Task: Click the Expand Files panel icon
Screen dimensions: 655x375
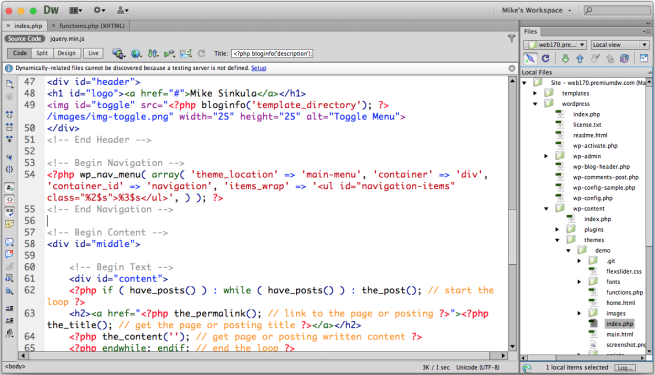Action: [x=644, y=58]
